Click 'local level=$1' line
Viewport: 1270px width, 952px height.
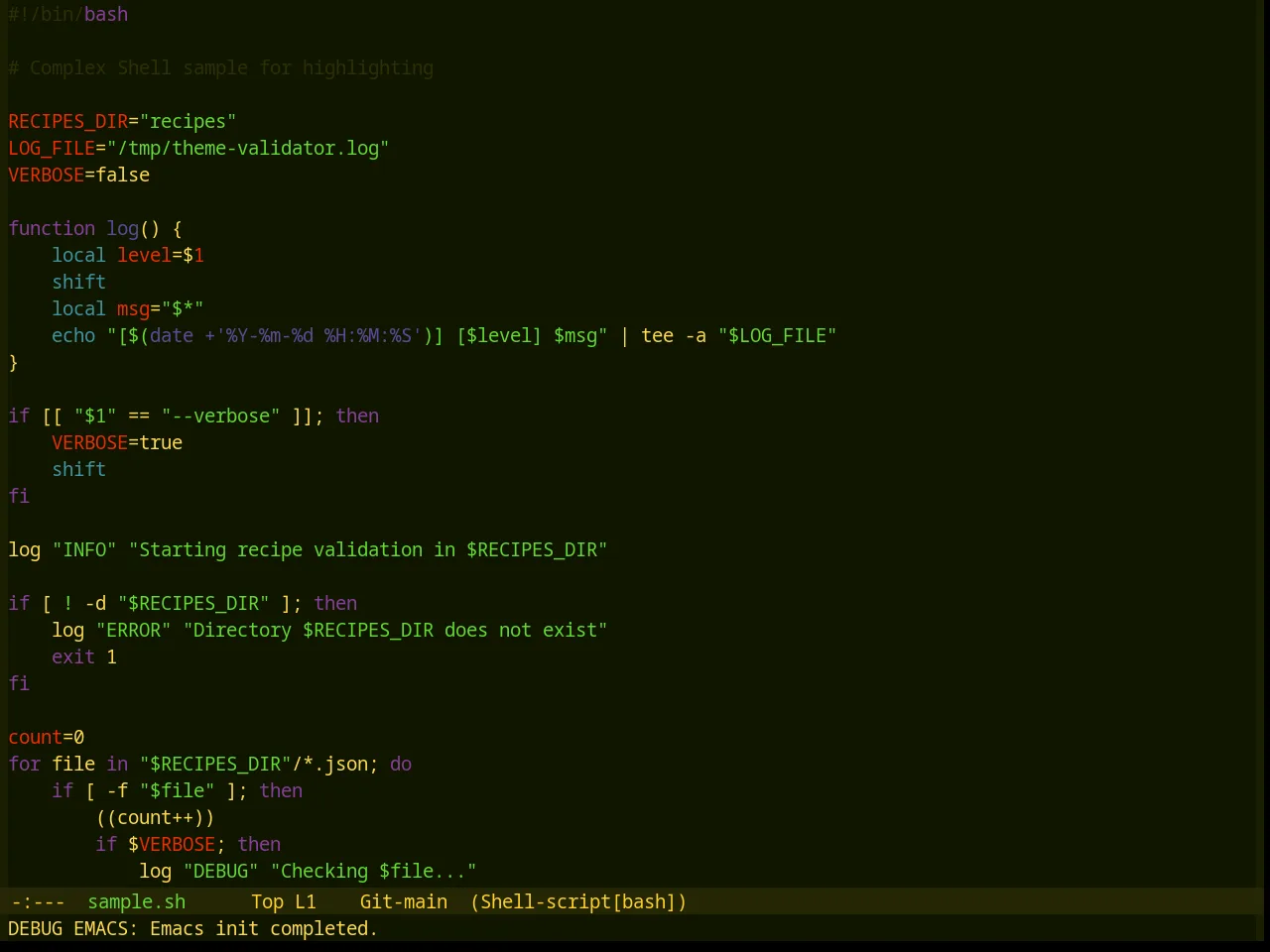click(x=128, y=255)
